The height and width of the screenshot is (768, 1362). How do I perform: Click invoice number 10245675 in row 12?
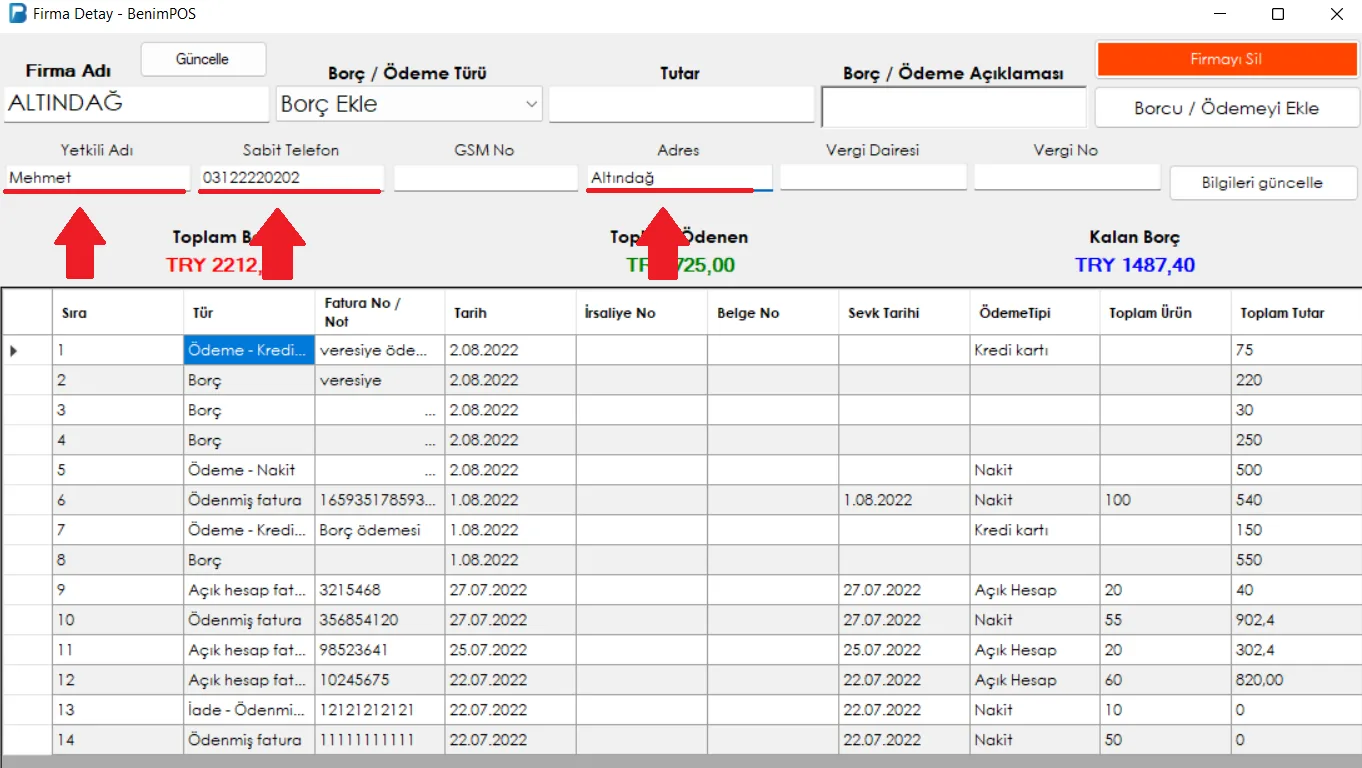coord(380,680)
